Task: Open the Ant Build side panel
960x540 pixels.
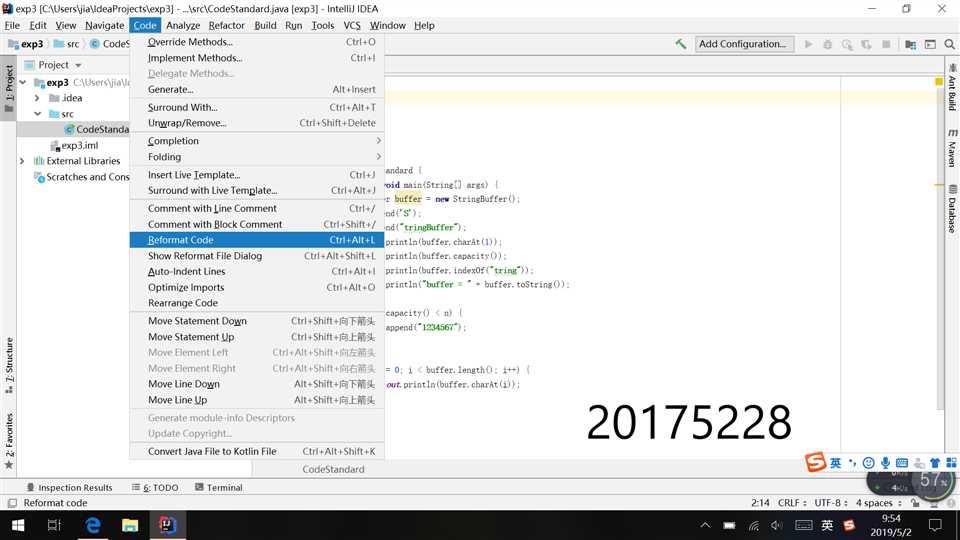Action: point(952,88)
